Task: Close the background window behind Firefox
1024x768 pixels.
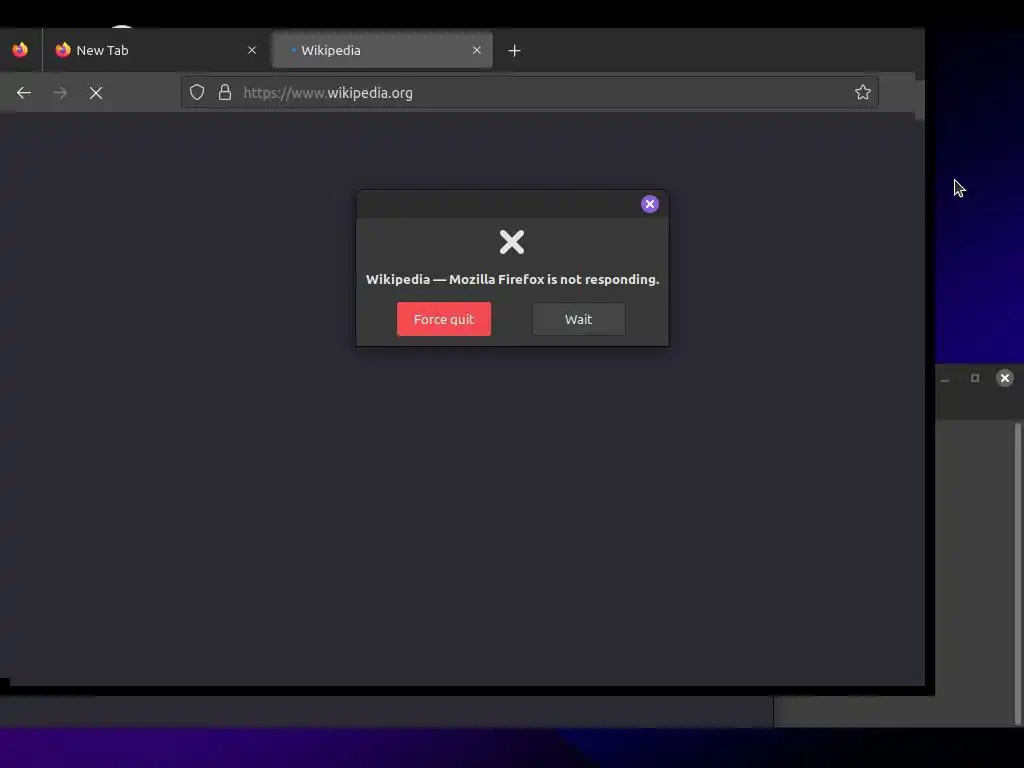Action: coord(1004,377)
